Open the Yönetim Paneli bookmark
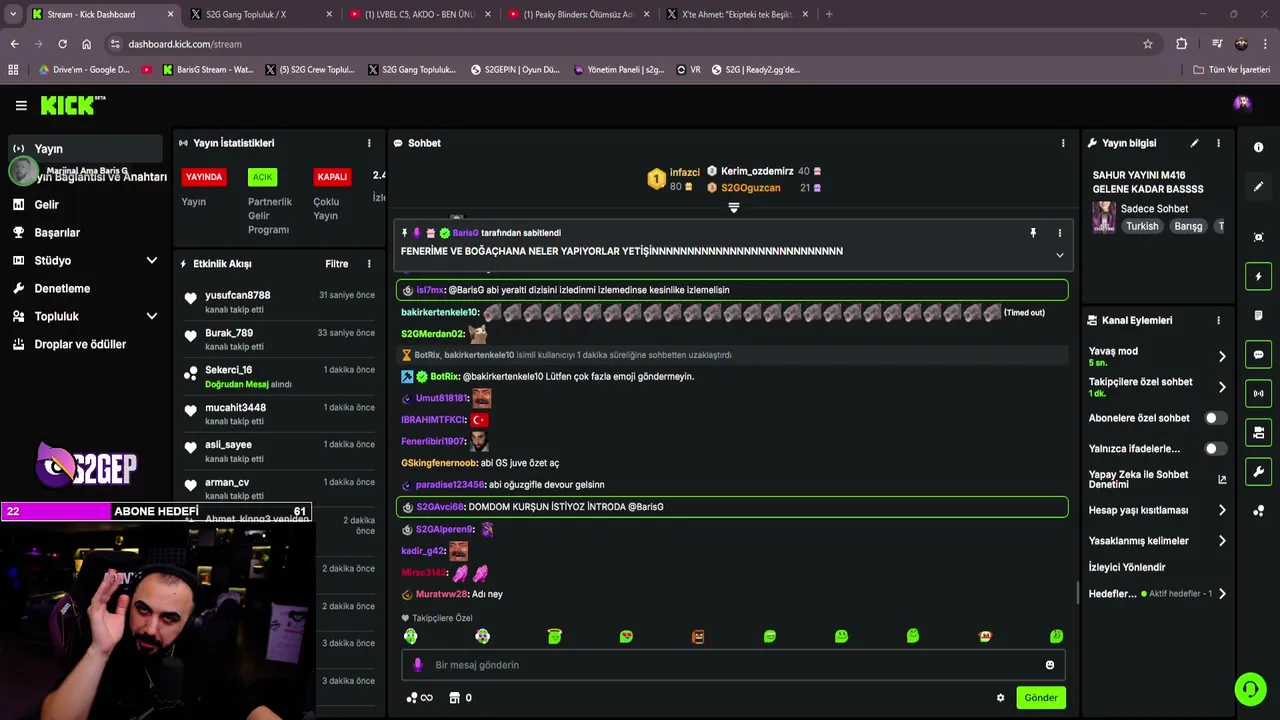This screenshot has width=1280, height=720. (619, 70)
